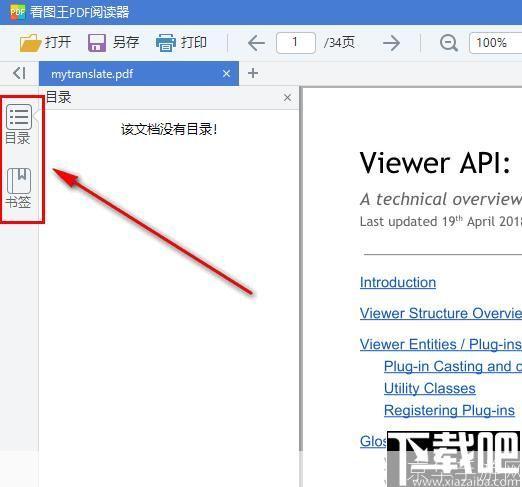522x487 pixels.
Task: Show the 目录 panel from the sidebar
Action: [18, 124]
